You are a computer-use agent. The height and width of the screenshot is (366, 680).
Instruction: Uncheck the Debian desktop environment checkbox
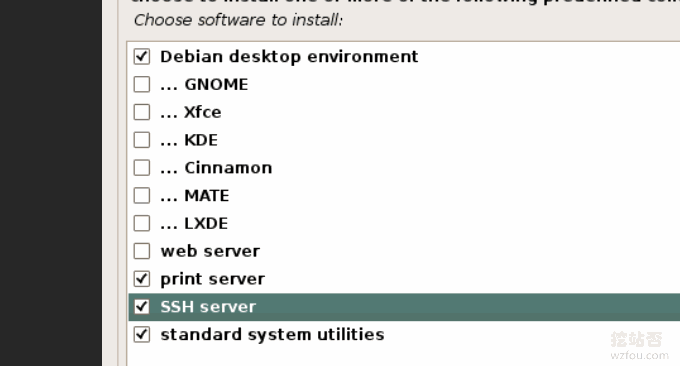[142, 57]
